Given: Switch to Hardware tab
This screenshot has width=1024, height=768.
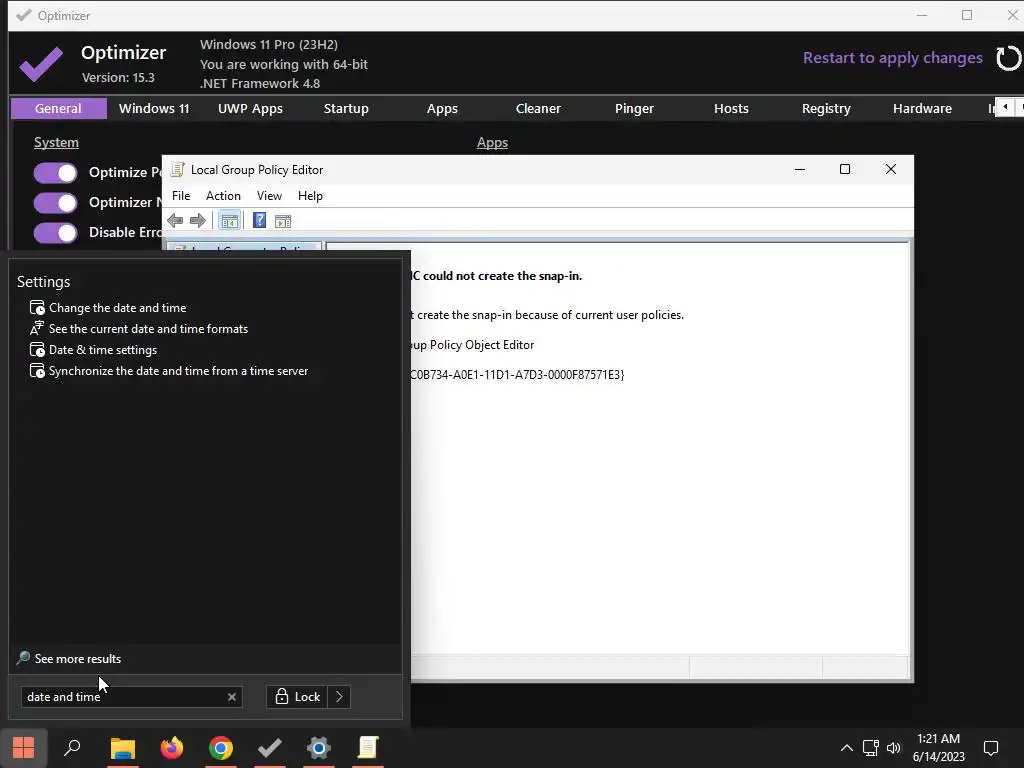Looking at the screenshot, I should [922, 108].
